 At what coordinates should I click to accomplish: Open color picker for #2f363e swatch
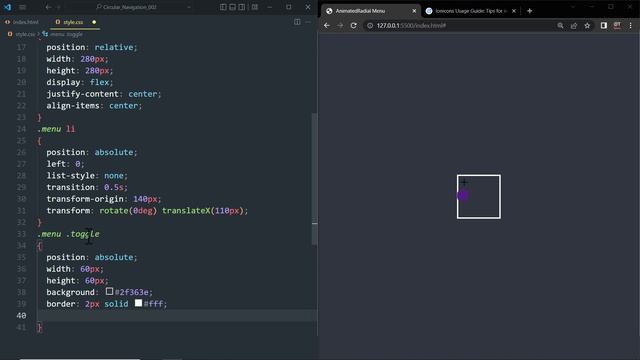(109, 291)
